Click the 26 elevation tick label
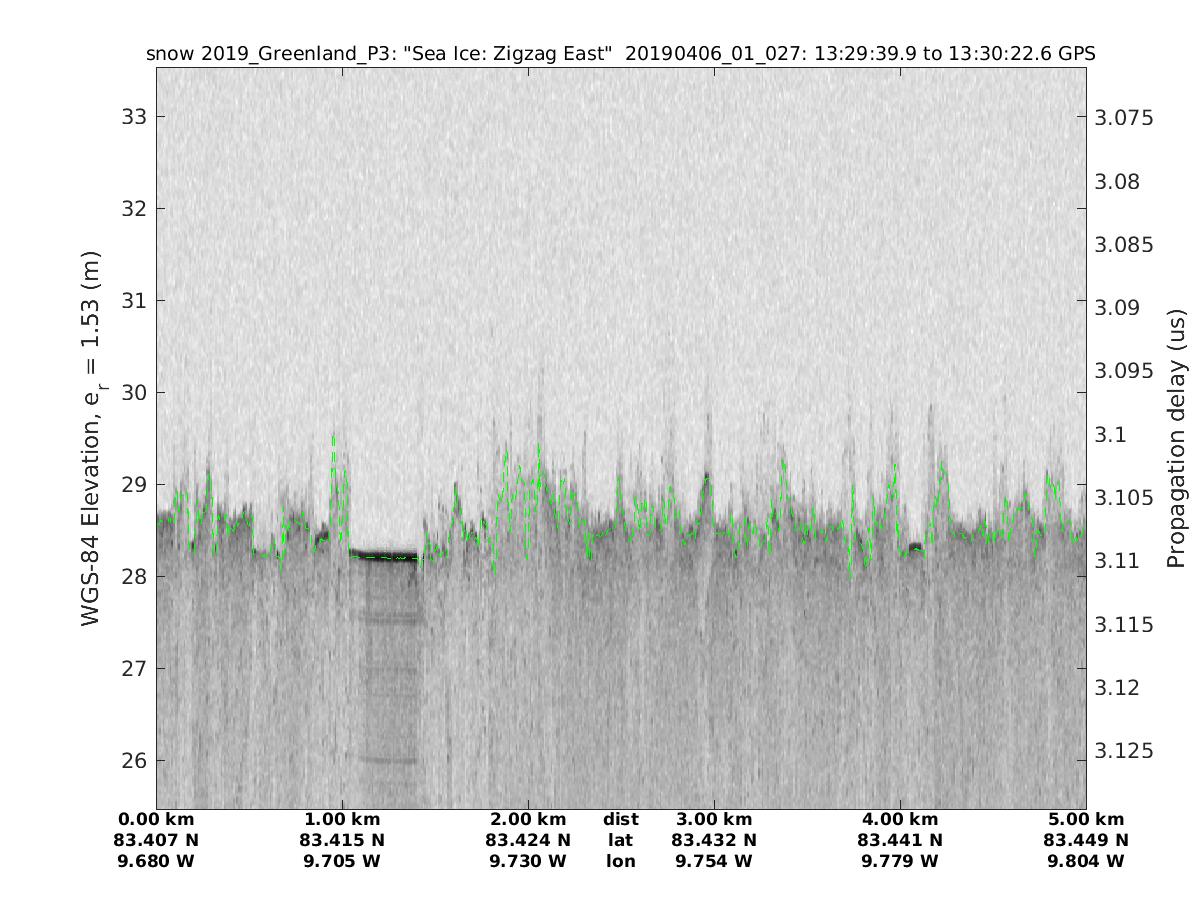 click(134, 761)
